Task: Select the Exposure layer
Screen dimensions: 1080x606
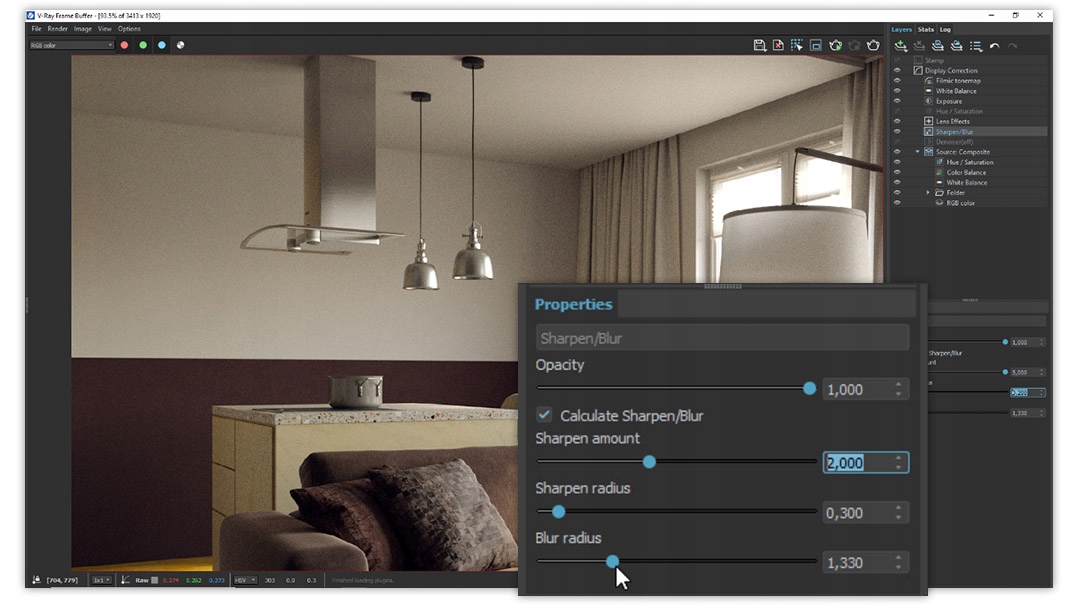Action: 948,101
